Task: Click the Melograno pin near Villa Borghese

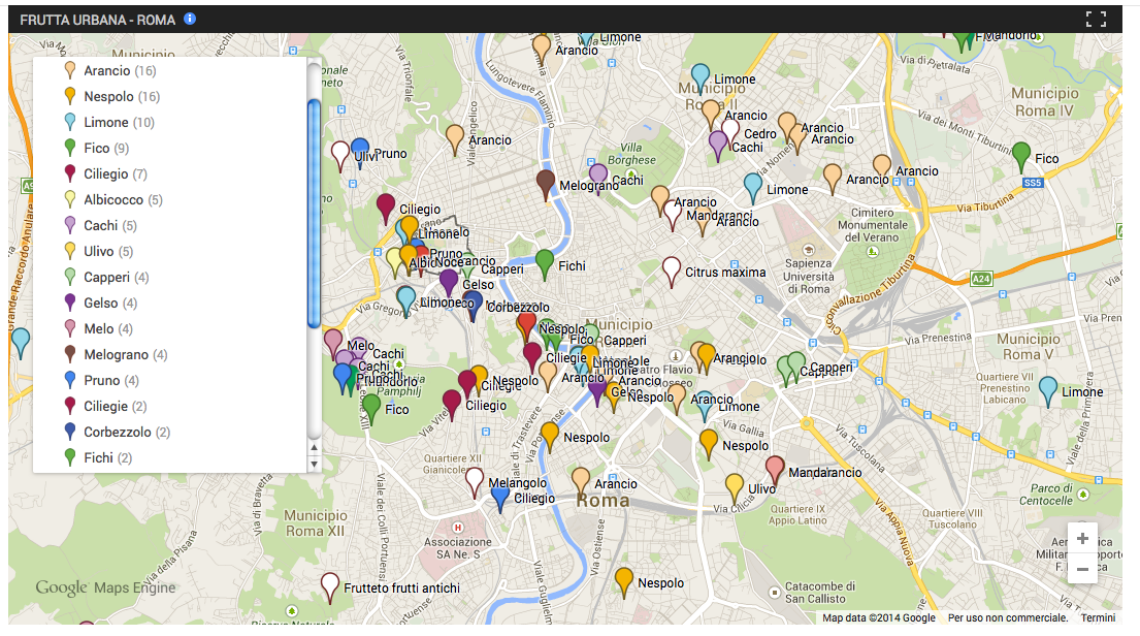Action: tap(545, 183)
